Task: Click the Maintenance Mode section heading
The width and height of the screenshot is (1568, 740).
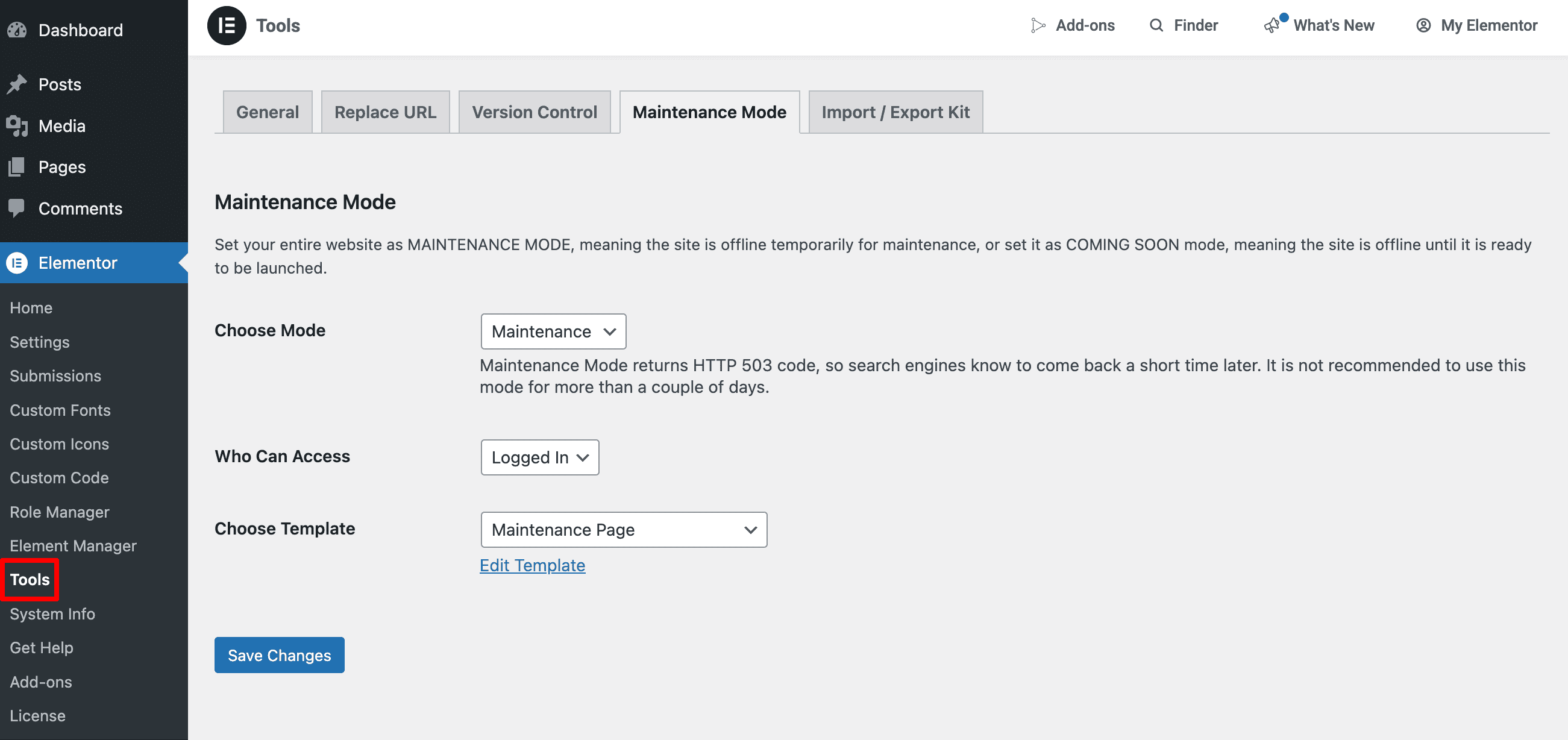Action: 305,202
